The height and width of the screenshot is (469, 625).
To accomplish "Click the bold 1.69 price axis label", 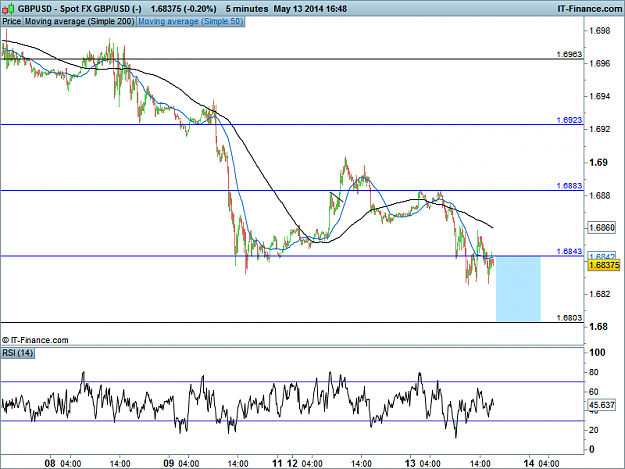I will (x=598, y=163).
